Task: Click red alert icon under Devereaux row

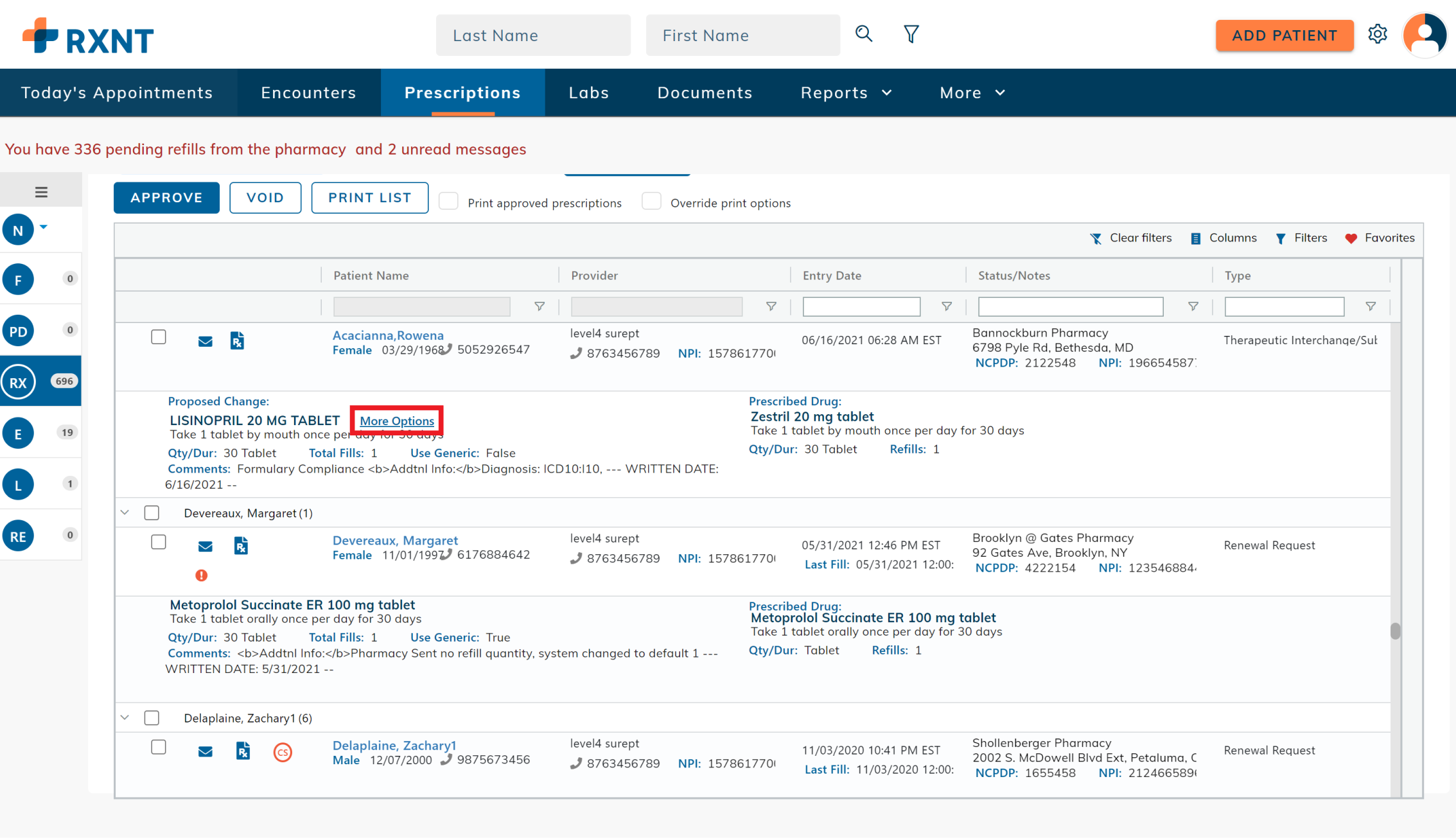Action: point(202,575)
